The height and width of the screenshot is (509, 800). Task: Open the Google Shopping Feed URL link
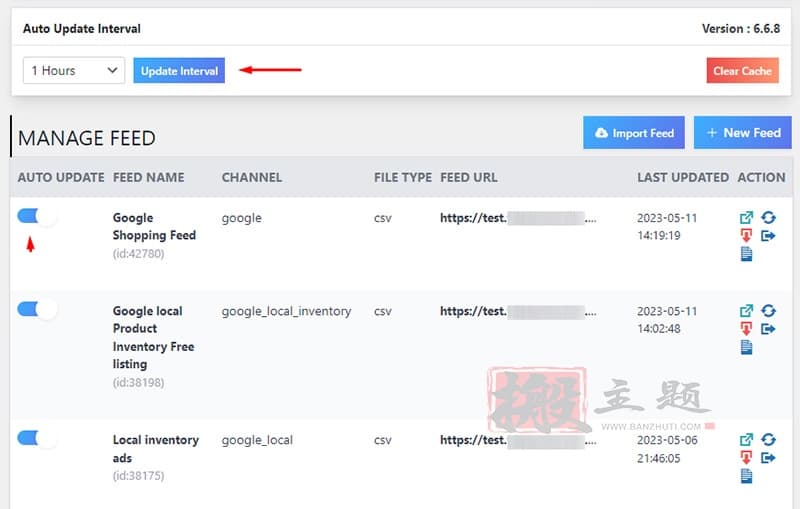518,218
